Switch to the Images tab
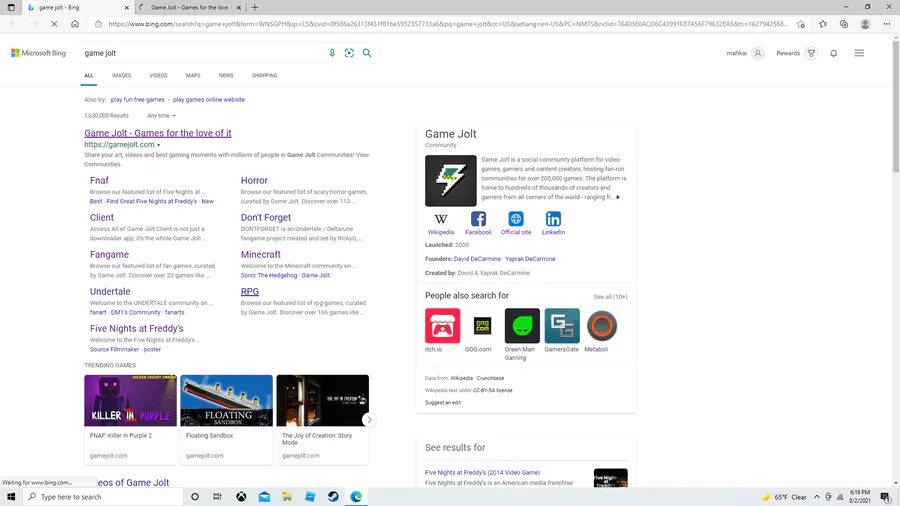Image resolution: width=900 pixels, height=506 pixels. pos(121,75)
